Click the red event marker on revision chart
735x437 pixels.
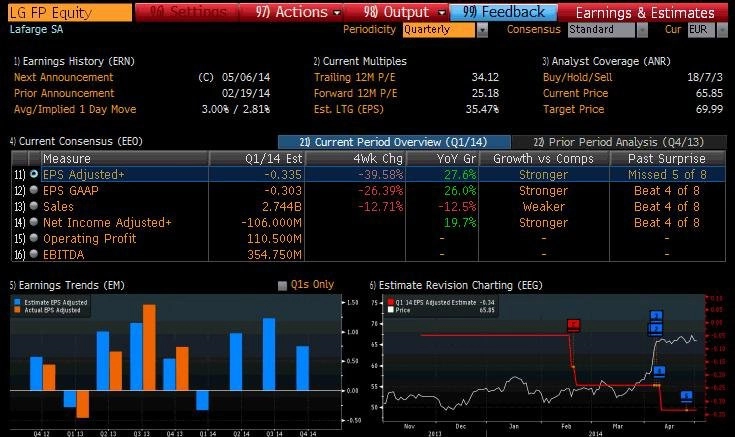pos(573,325)
